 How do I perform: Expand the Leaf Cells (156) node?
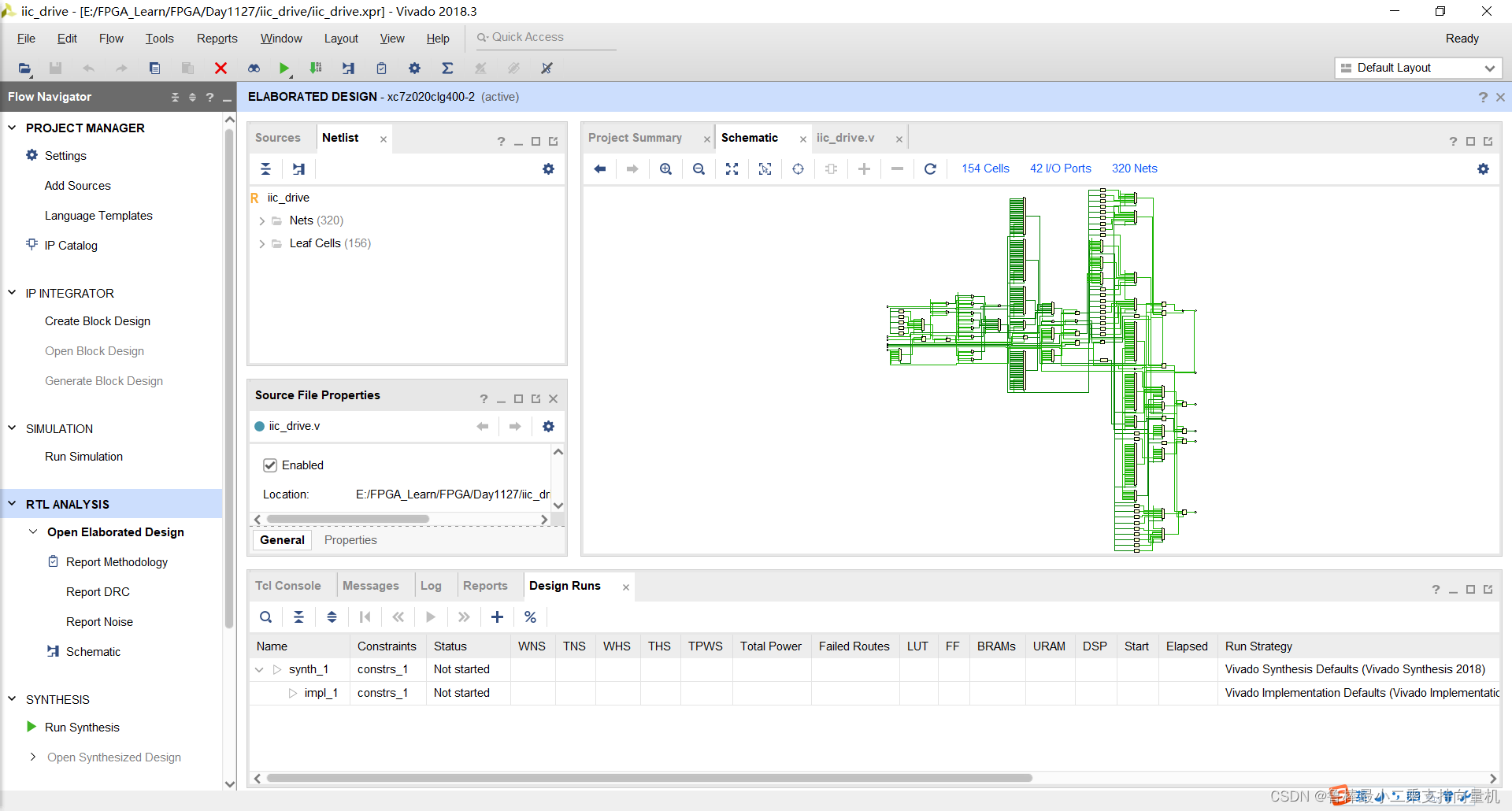[261, 244]
